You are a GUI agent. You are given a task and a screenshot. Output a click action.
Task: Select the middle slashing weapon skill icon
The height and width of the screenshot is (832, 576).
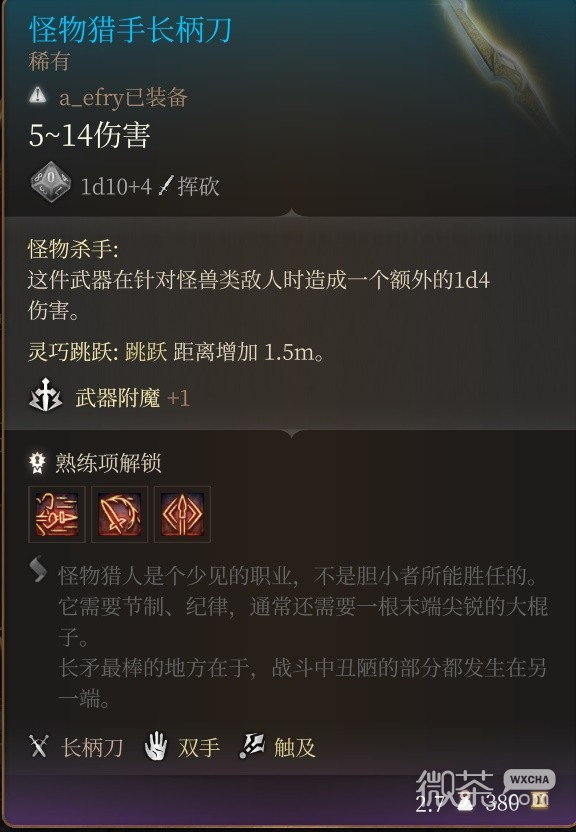119,514
